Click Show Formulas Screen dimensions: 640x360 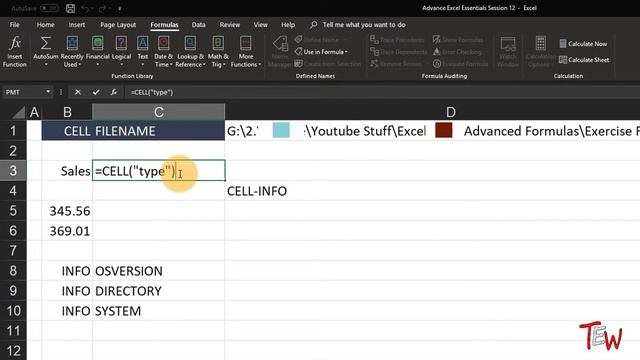[458, 40]
